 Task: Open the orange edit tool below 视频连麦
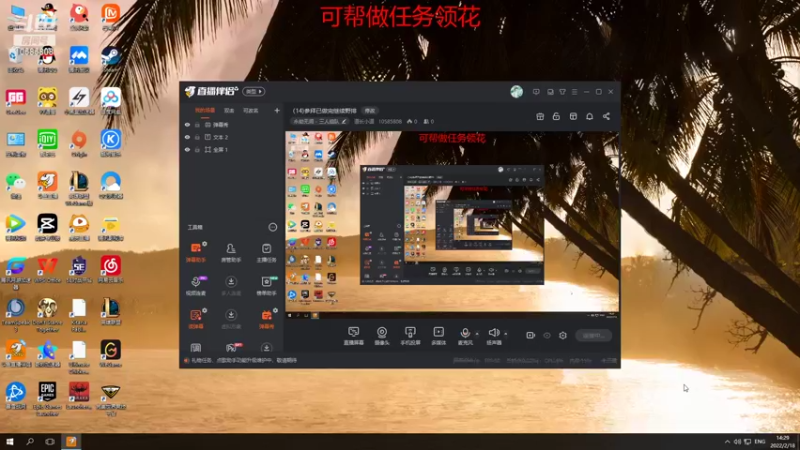(196, 319)
